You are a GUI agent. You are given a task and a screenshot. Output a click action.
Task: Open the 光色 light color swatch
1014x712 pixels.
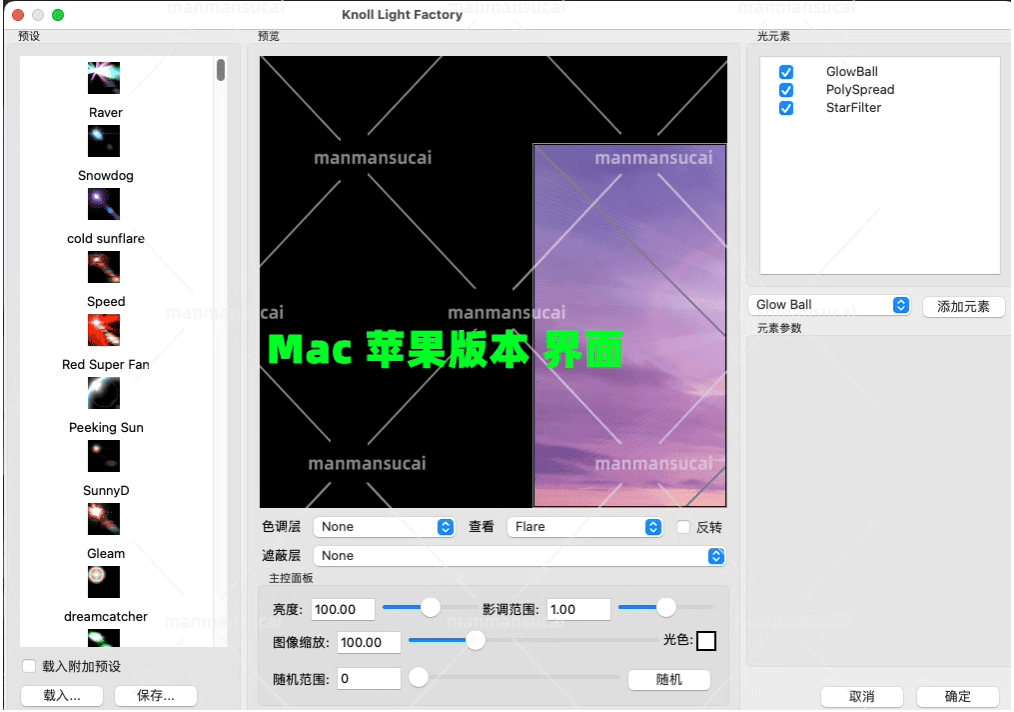(706, 641)
